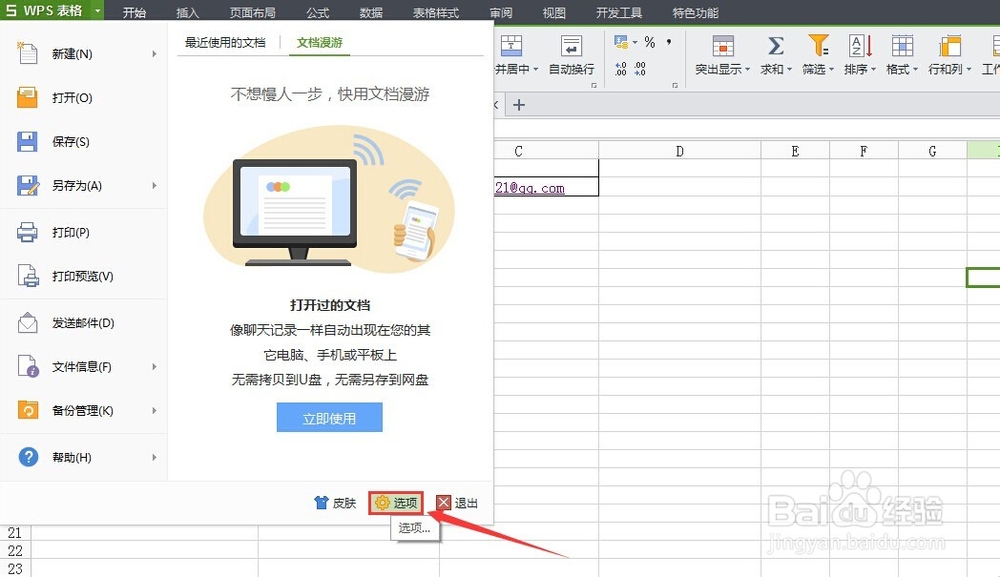Add a new sheet tab with plus button
The height and width of the screenshot is (577, 1000).
pyautogui.click(x=519, y=105)
